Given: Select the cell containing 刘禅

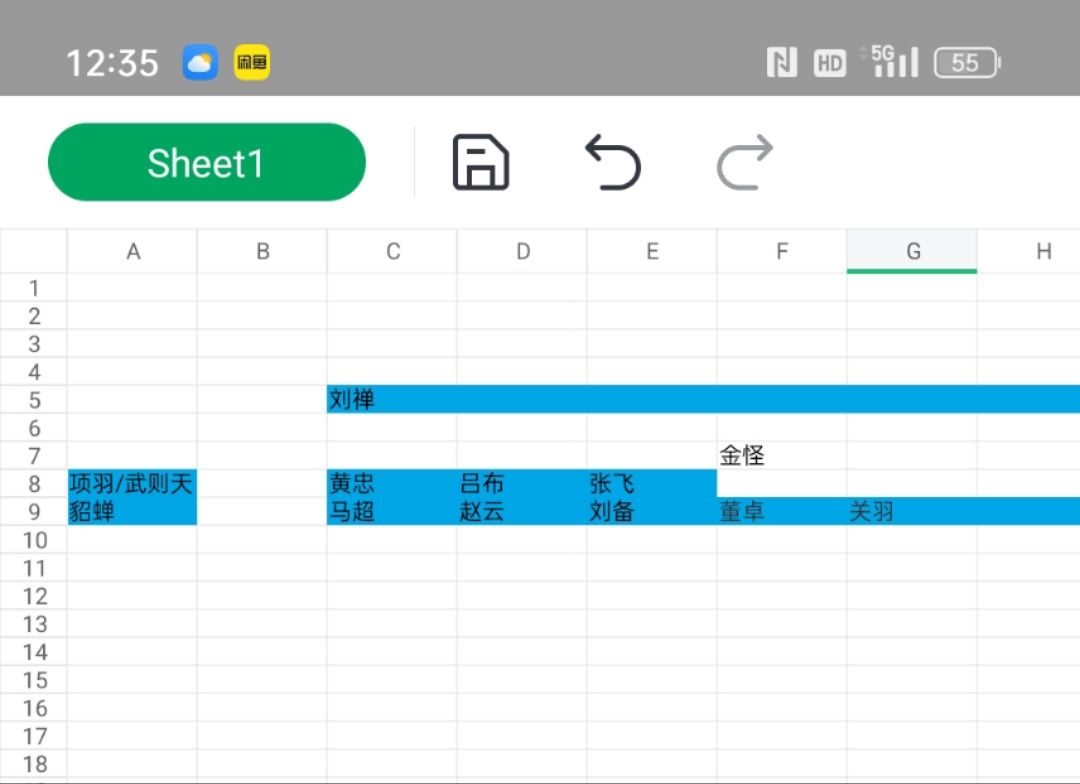Looking at the screenshot, I should (391, 400).
